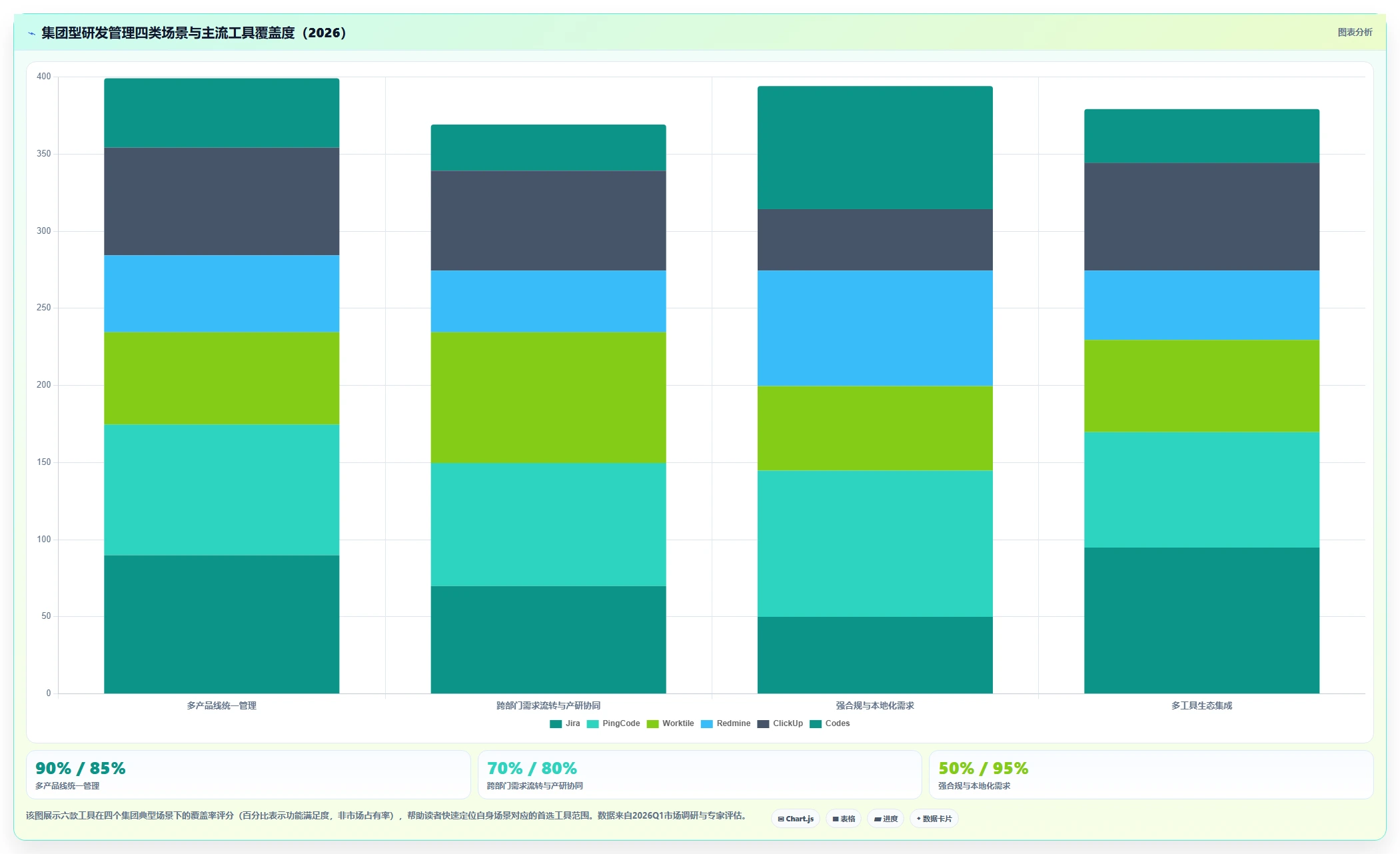Click the ClickUp segment of the 跨部门需求流转与产研协同 bar
The width and height of the screenshot is (1400, 854).
point(548,220)
